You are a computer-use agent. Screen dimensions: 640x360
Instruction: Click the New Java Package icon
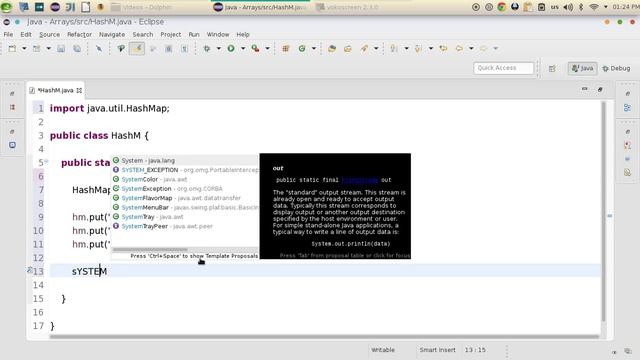(x=286, y=49)
